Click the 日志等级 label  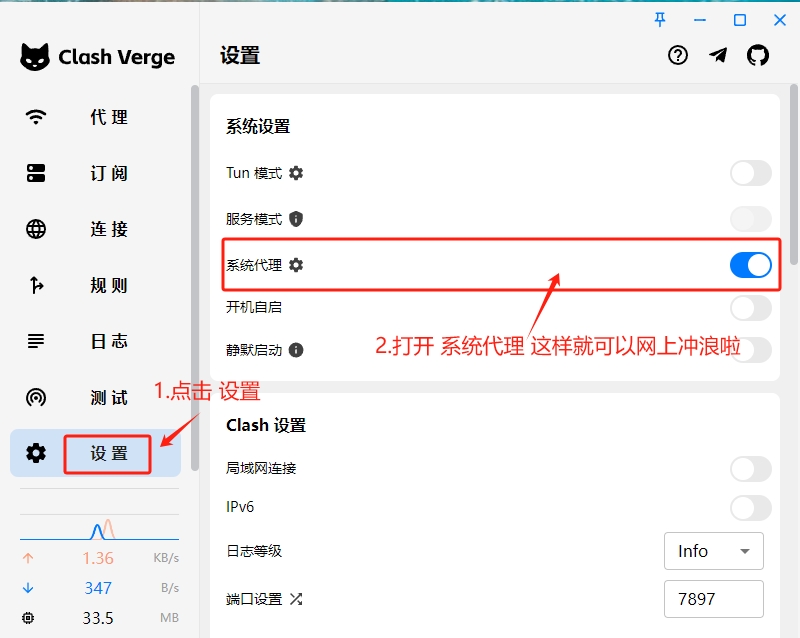point(254,551)
